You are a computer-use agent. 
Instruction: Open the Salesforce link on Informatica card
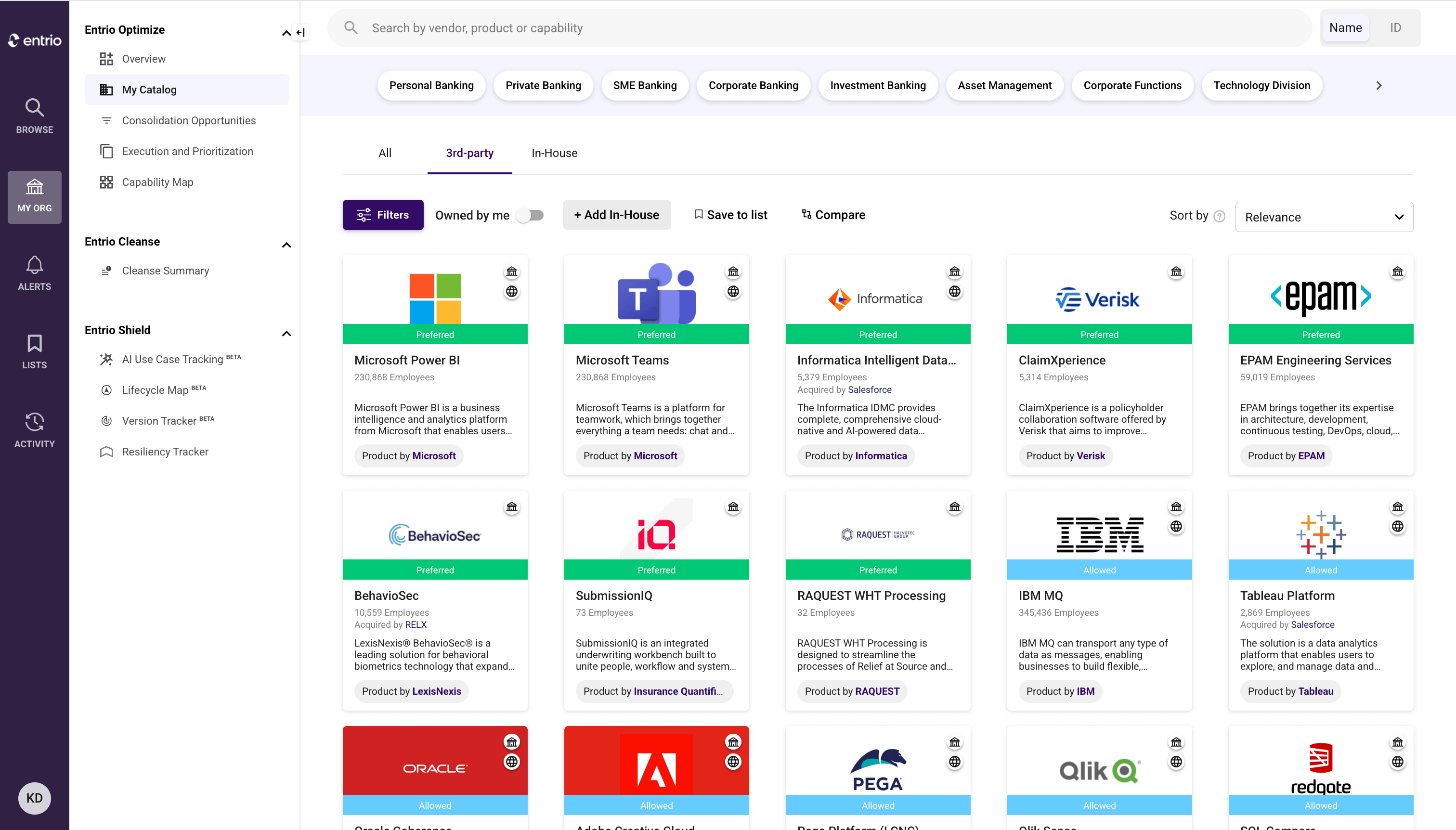pyautogui.click(x=870, y=389)
